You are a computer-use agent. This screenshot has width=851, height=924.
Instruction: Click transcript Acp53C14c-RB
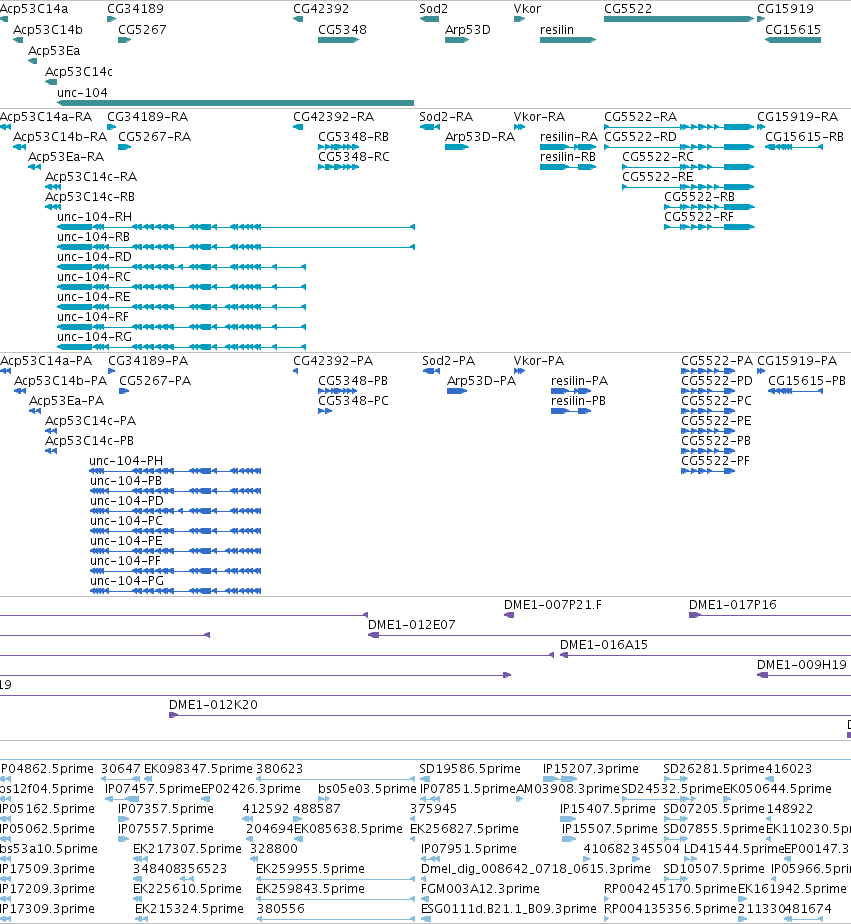tap(53, 207)
